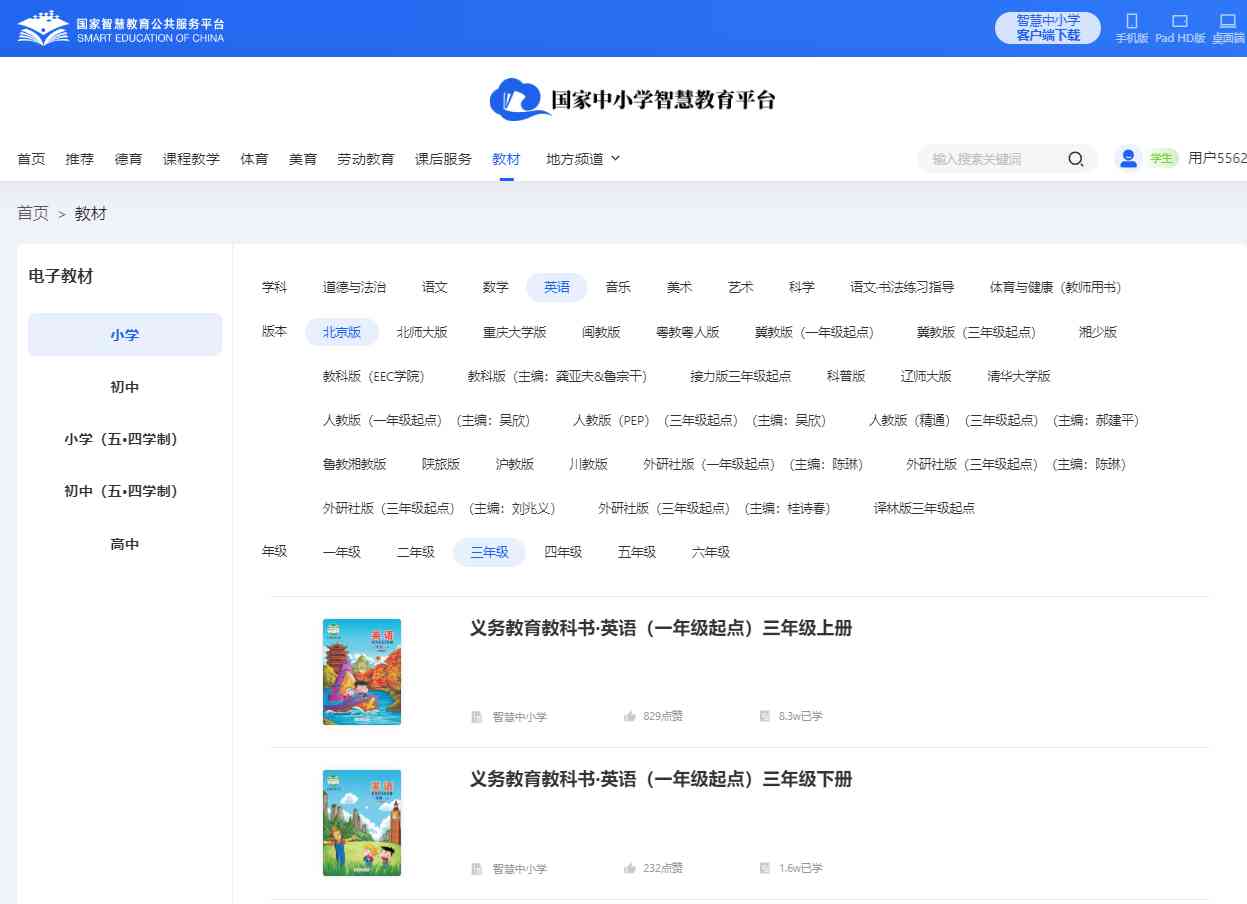
Task: Open the 桌面端 desktop icon
Action: coord(1228,20)
